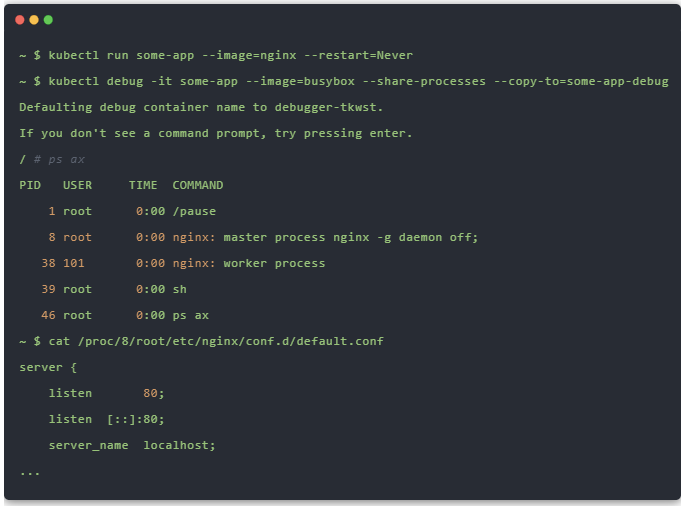Viewport: 684px width, 506px height.
Task: Click the 'server_name localhost;' line
Action: [x=132, y=445]
